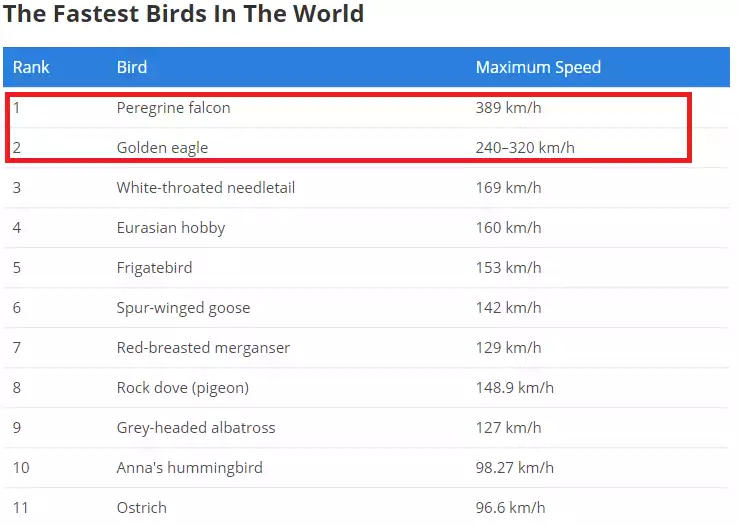The width and height of the screenshot is (738, 526).
Task: Select the Red-breasted merganser name
Action: click(203, 348)
